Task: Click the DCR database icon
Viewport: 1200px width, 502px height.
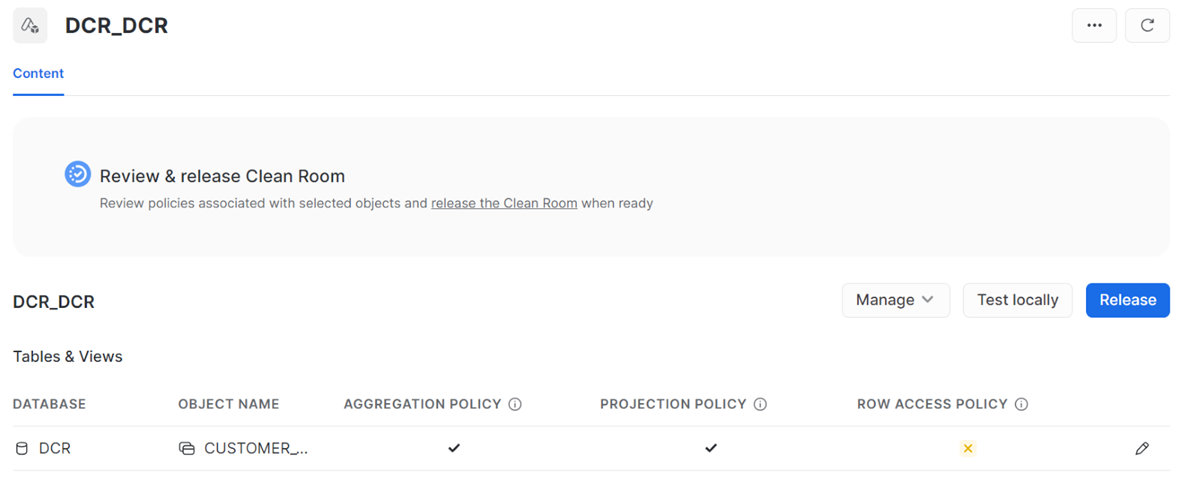Action: click(x=22, y=449)
